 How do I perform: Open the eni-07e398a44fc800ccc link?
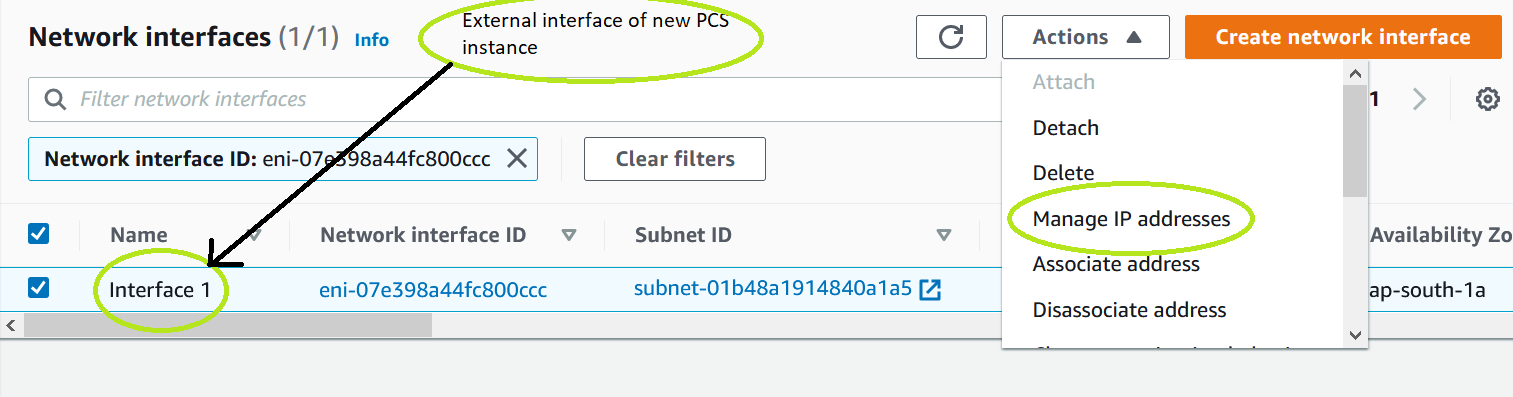[x=433, y=291]
